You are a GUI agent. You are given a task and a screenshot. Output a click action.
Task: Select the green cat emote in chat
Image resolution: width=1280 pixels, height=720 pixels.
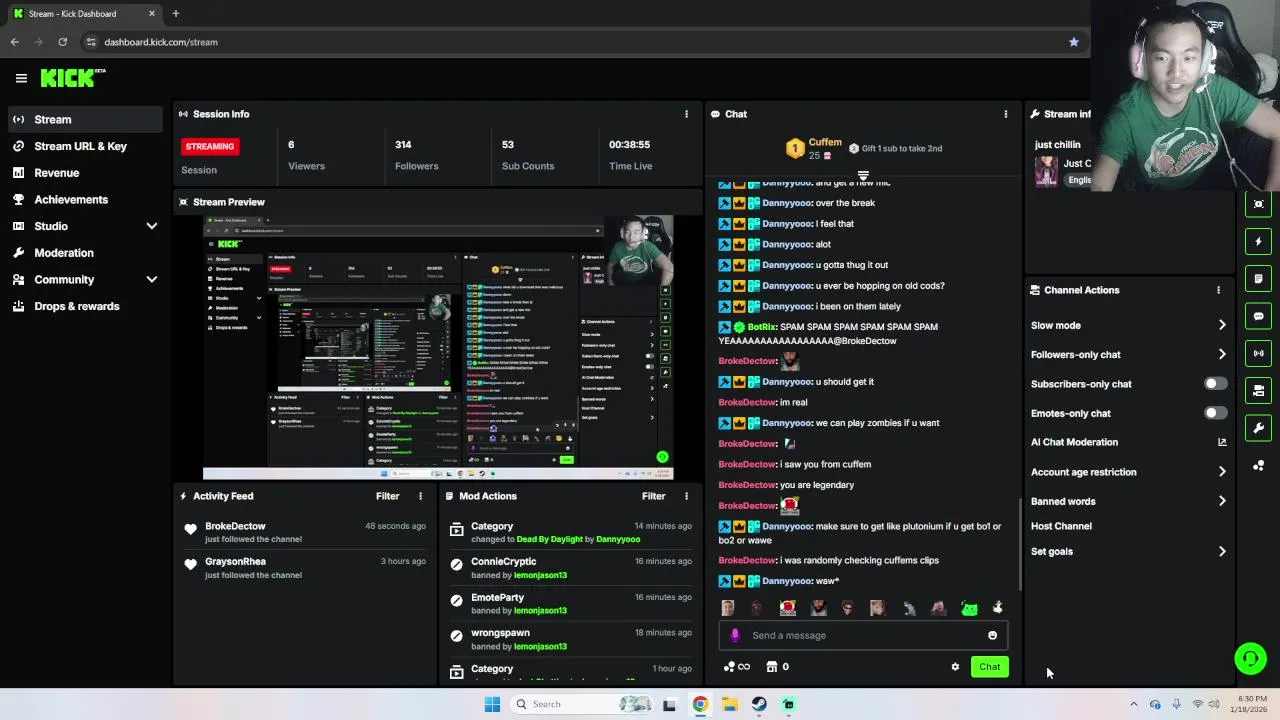[x=969, y=608]
